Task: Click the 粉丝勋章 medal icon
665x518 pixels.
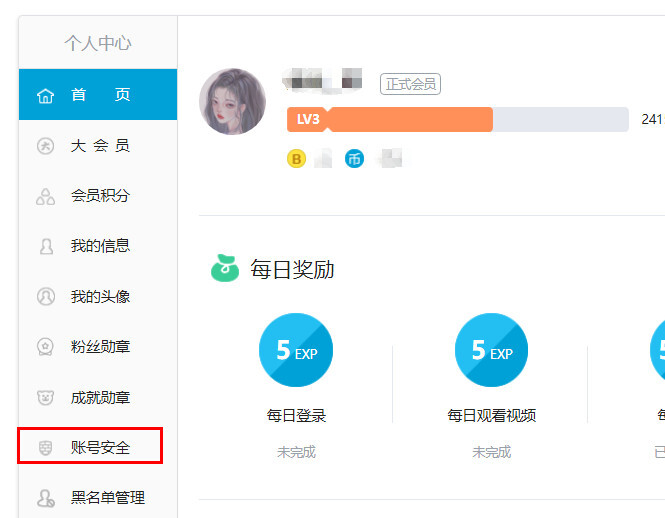Action: 45,347
